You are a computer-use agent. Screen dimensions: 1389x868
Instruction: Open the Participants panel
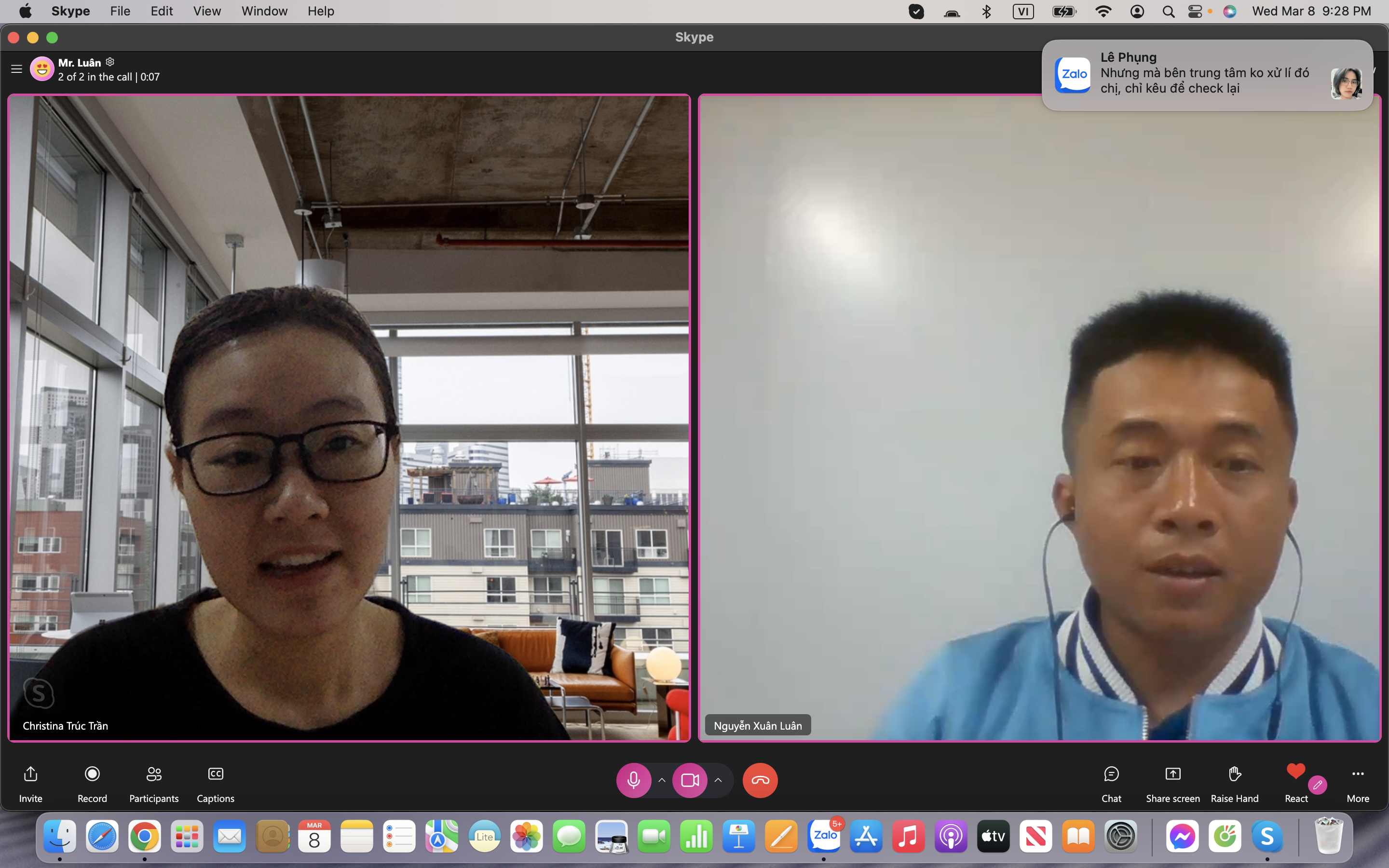pyautogui.click(x=154, y=774)
